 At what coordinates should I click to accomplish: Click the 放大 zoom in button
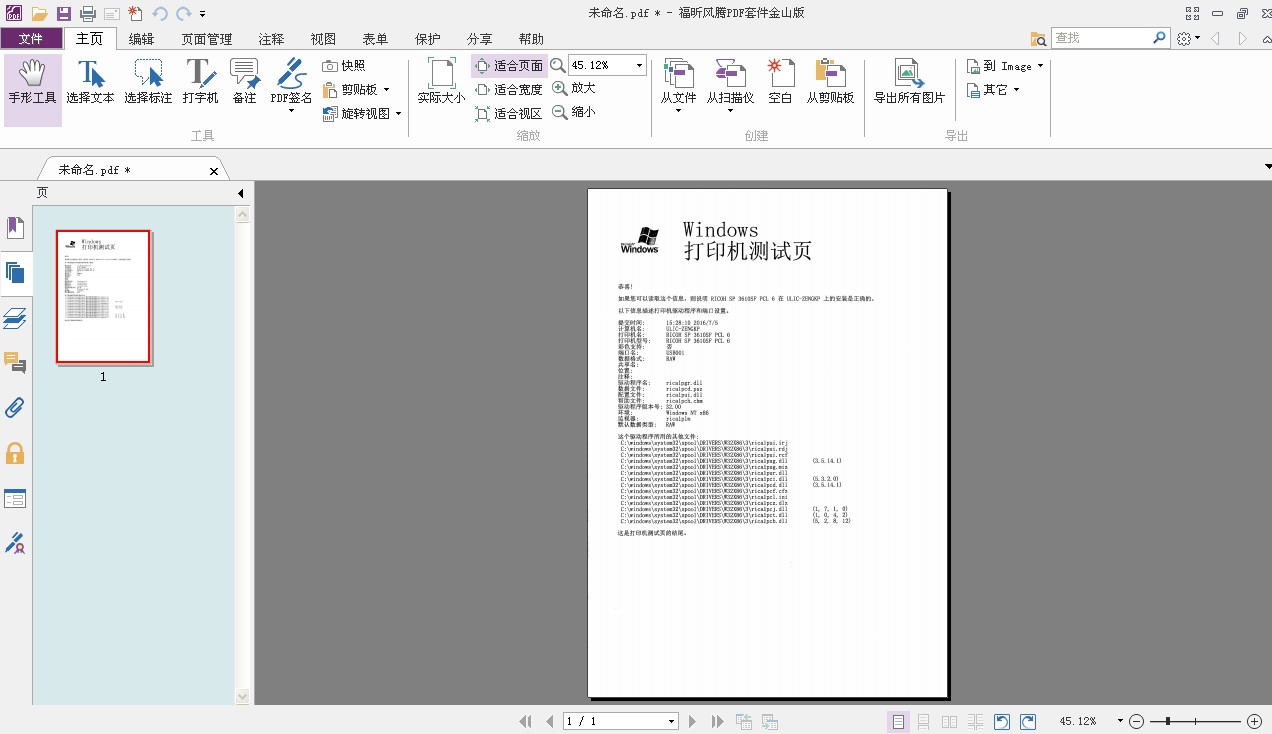[574, 89]
